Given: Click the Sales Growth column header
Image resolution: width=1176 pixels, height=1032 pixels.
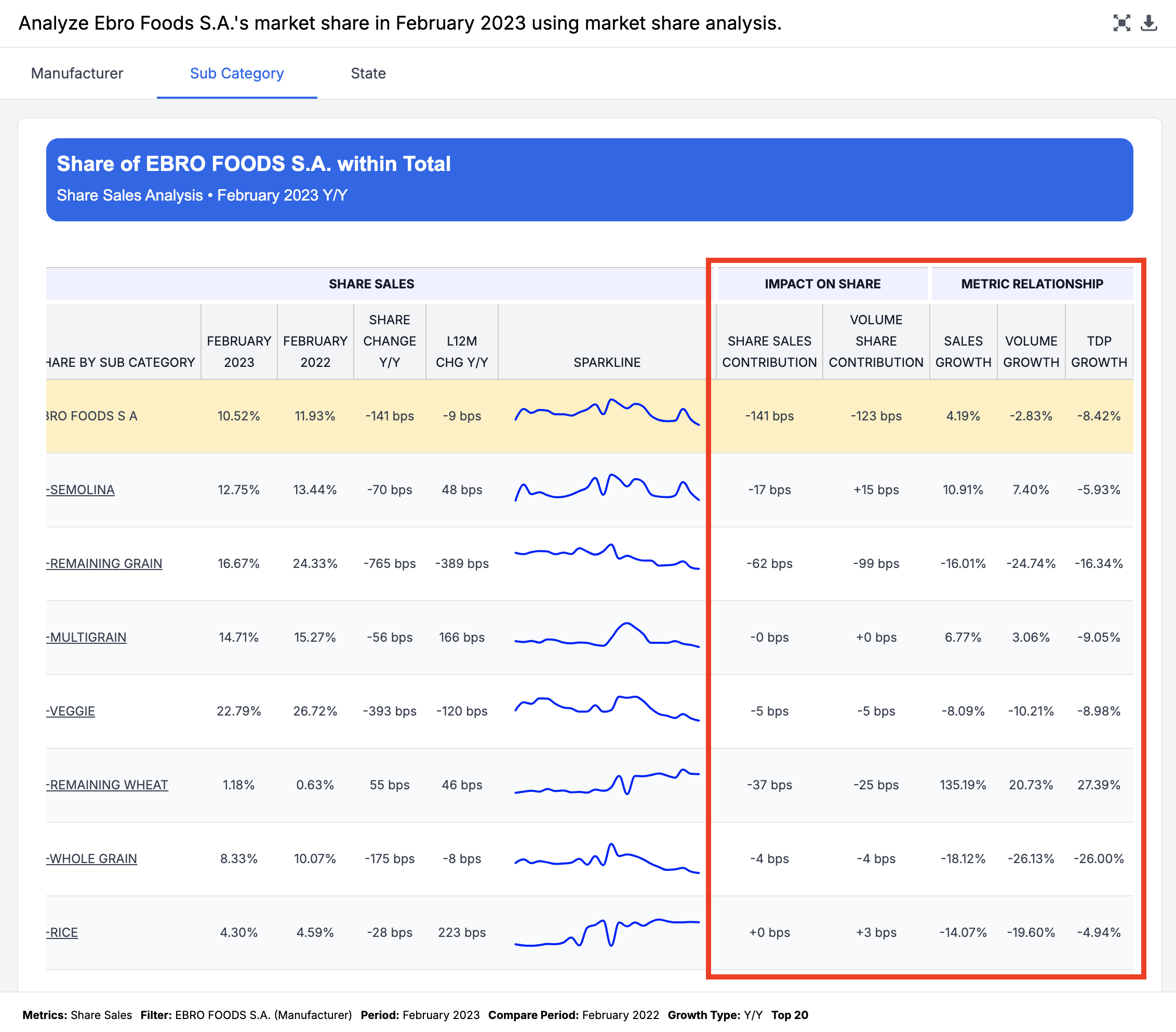Looking at the screenshot, I should [963, 352].
